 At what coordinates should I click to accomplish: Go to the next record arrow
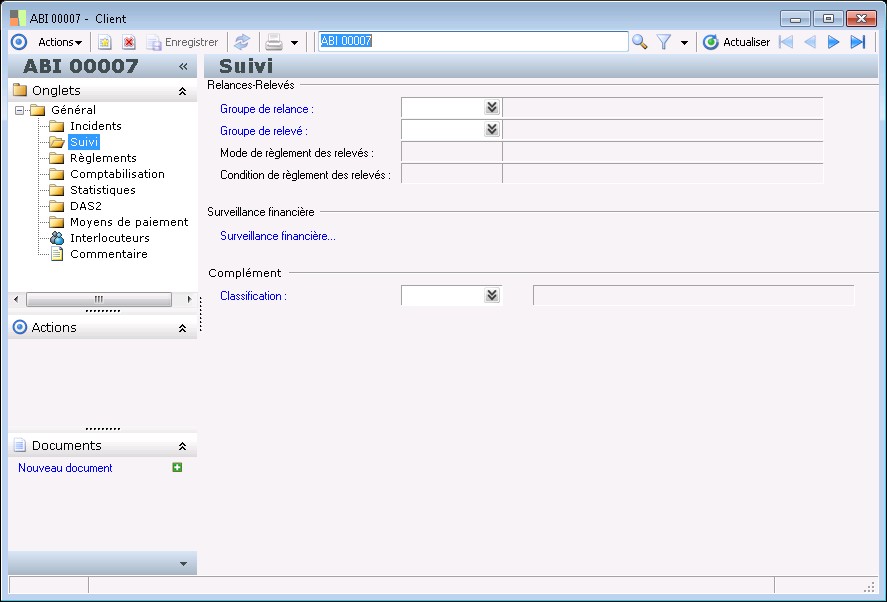[x=833, y=42]
